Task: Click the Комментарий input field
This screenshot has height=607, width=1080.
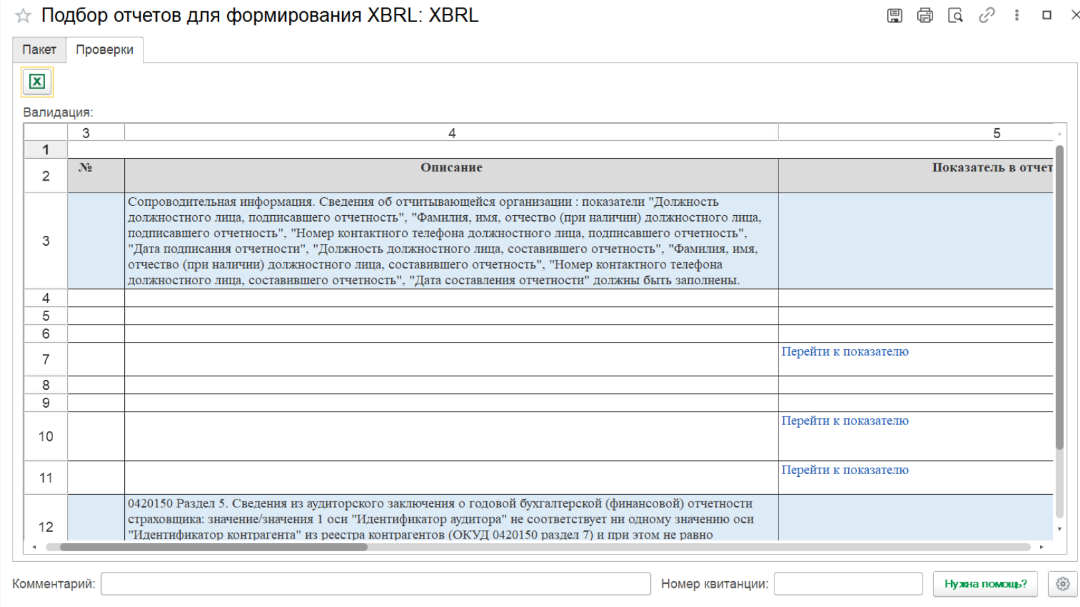Action: click(x=375, y=584)
